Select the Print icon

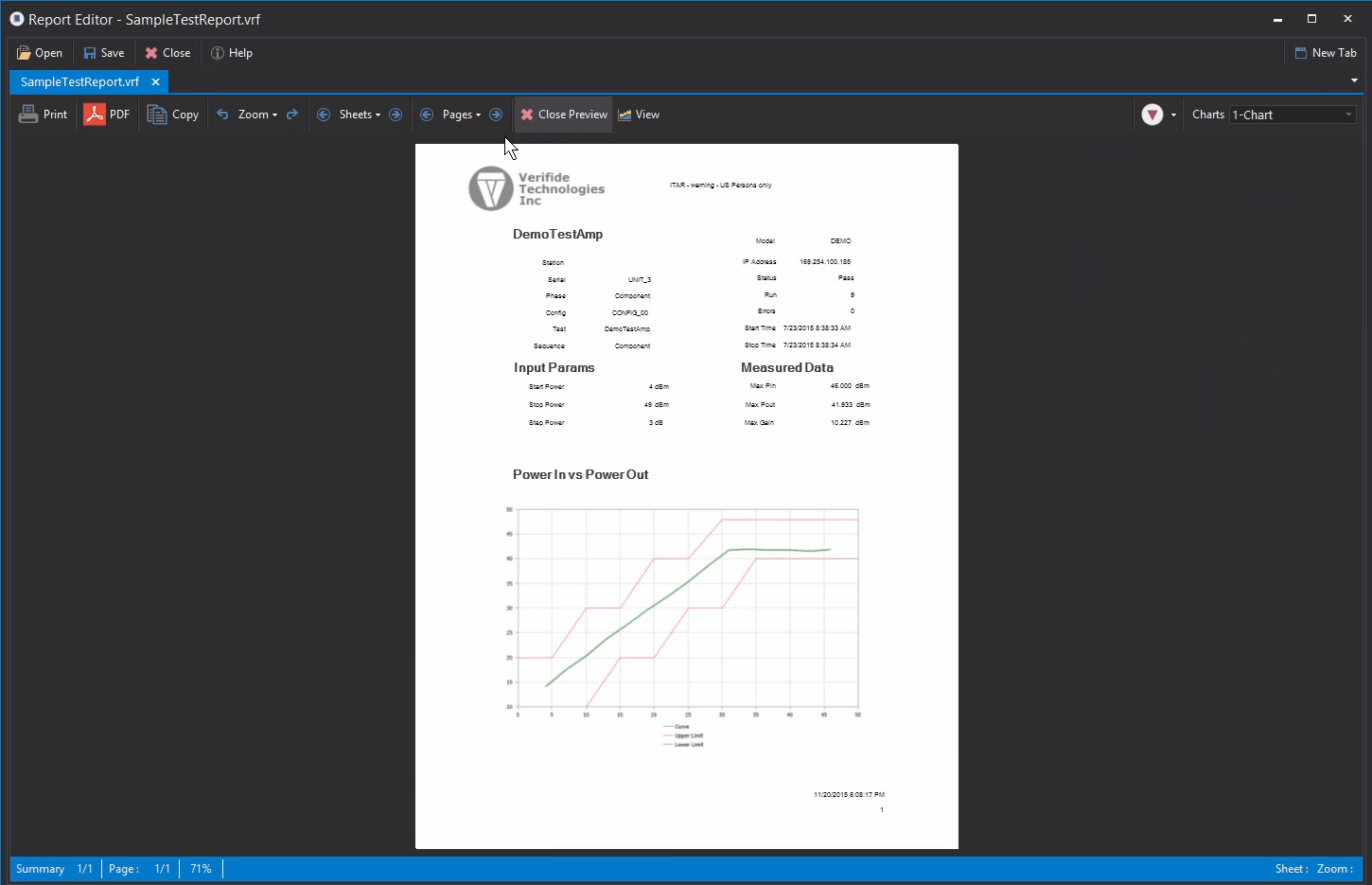(43, 114)
